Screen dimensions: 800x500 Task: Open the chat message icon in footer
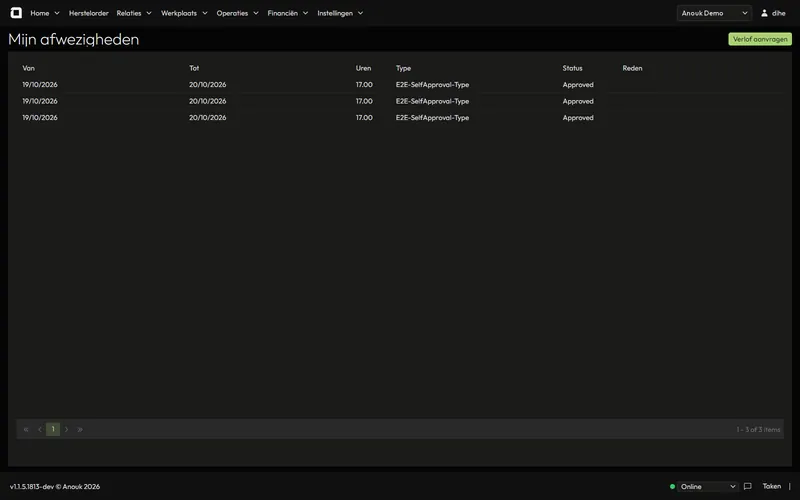pos(747,486)
